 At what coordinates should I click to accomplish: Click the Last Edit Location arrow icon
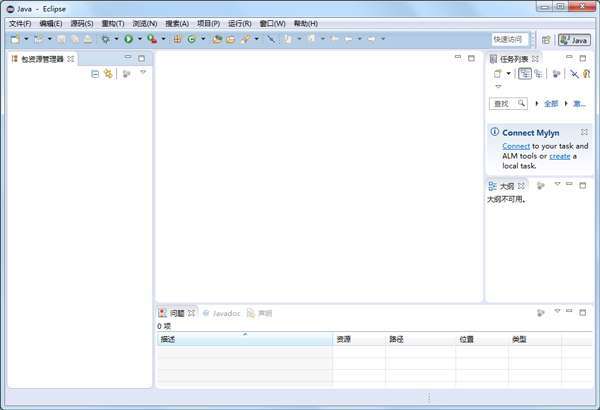(x=334, y=39)
